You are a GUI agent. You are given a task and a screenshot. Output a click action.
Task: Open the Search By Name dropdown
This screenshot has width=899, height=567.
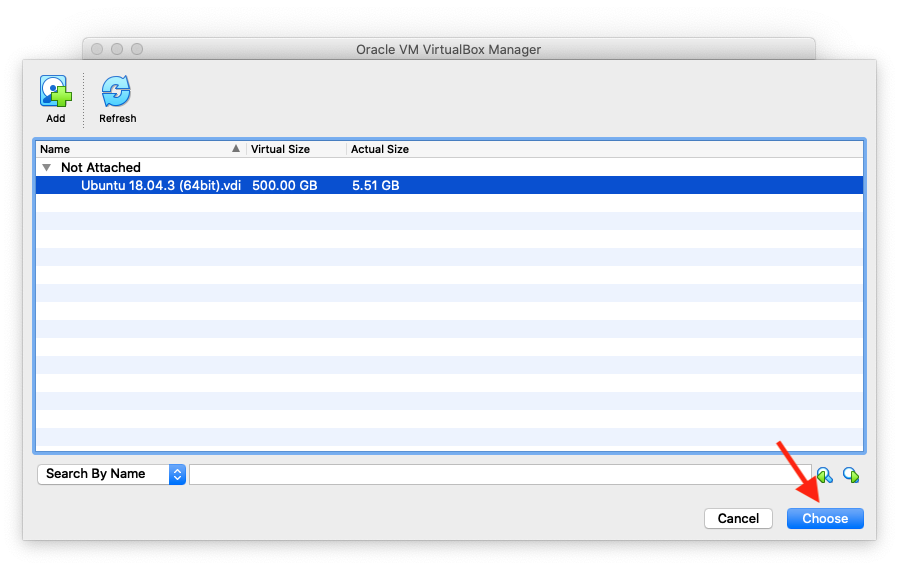(x=111, y=474)
